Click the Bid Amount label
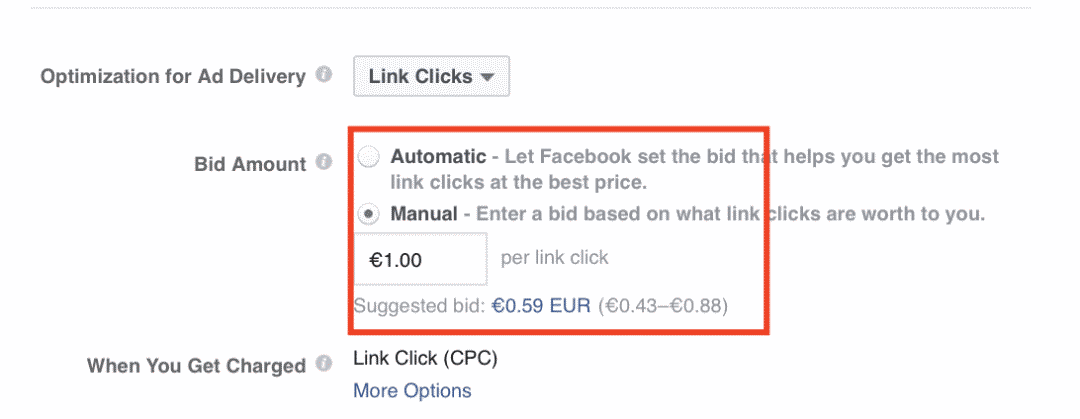 (x=250, y=165)
